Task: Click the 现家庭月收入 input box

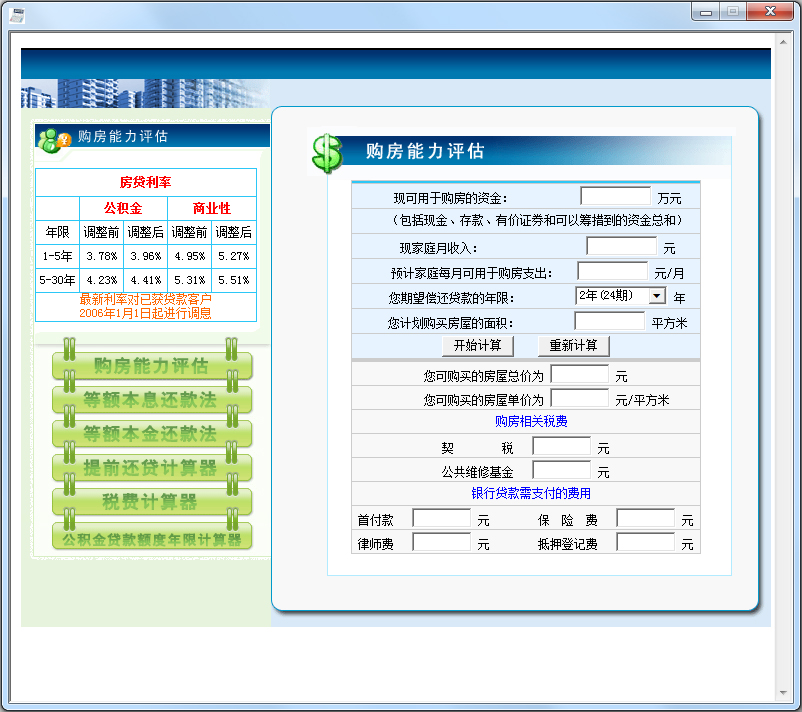Action: coord(621,246)
